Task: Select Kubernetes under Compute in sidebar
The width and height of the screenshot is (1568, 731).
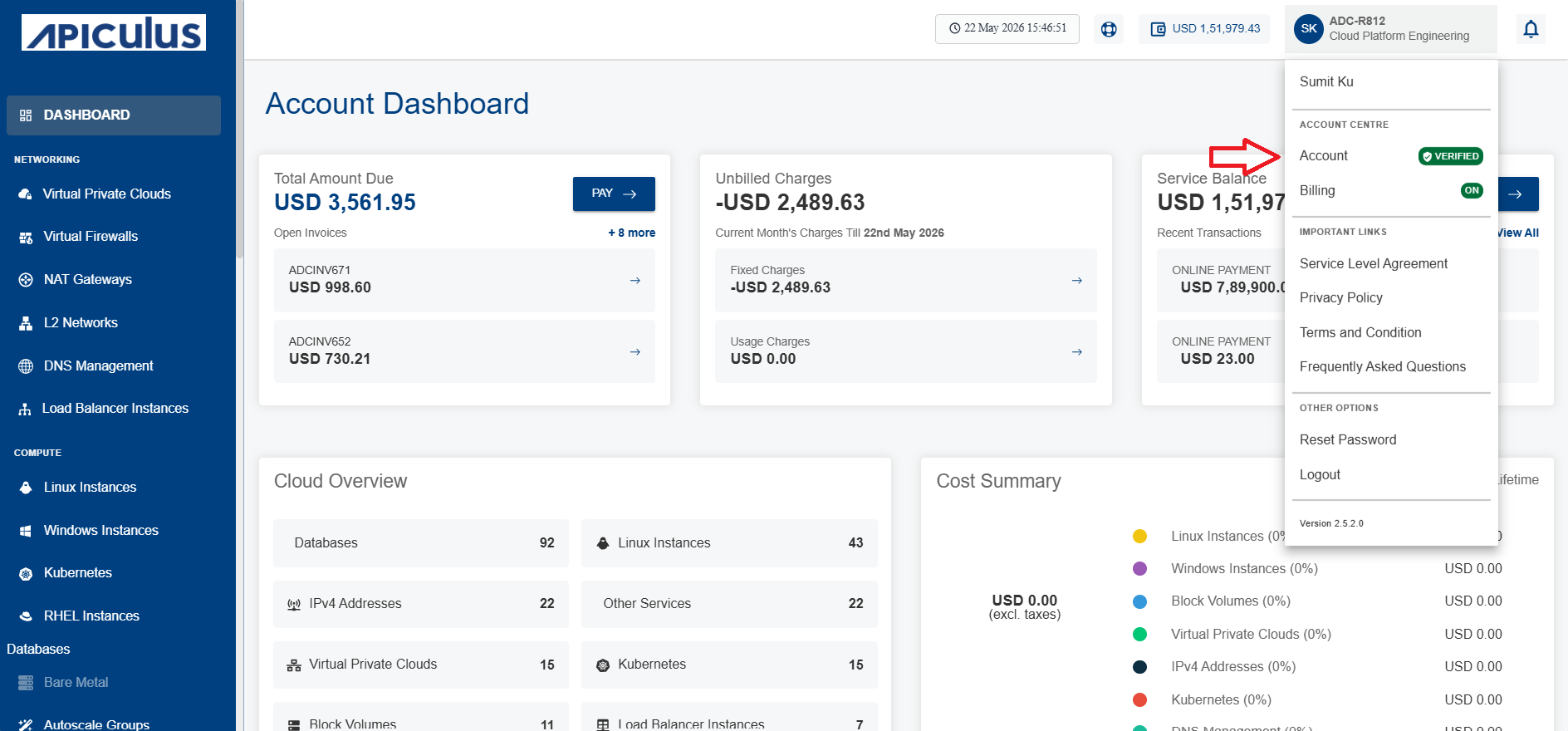Action: [x=77, y=573]
